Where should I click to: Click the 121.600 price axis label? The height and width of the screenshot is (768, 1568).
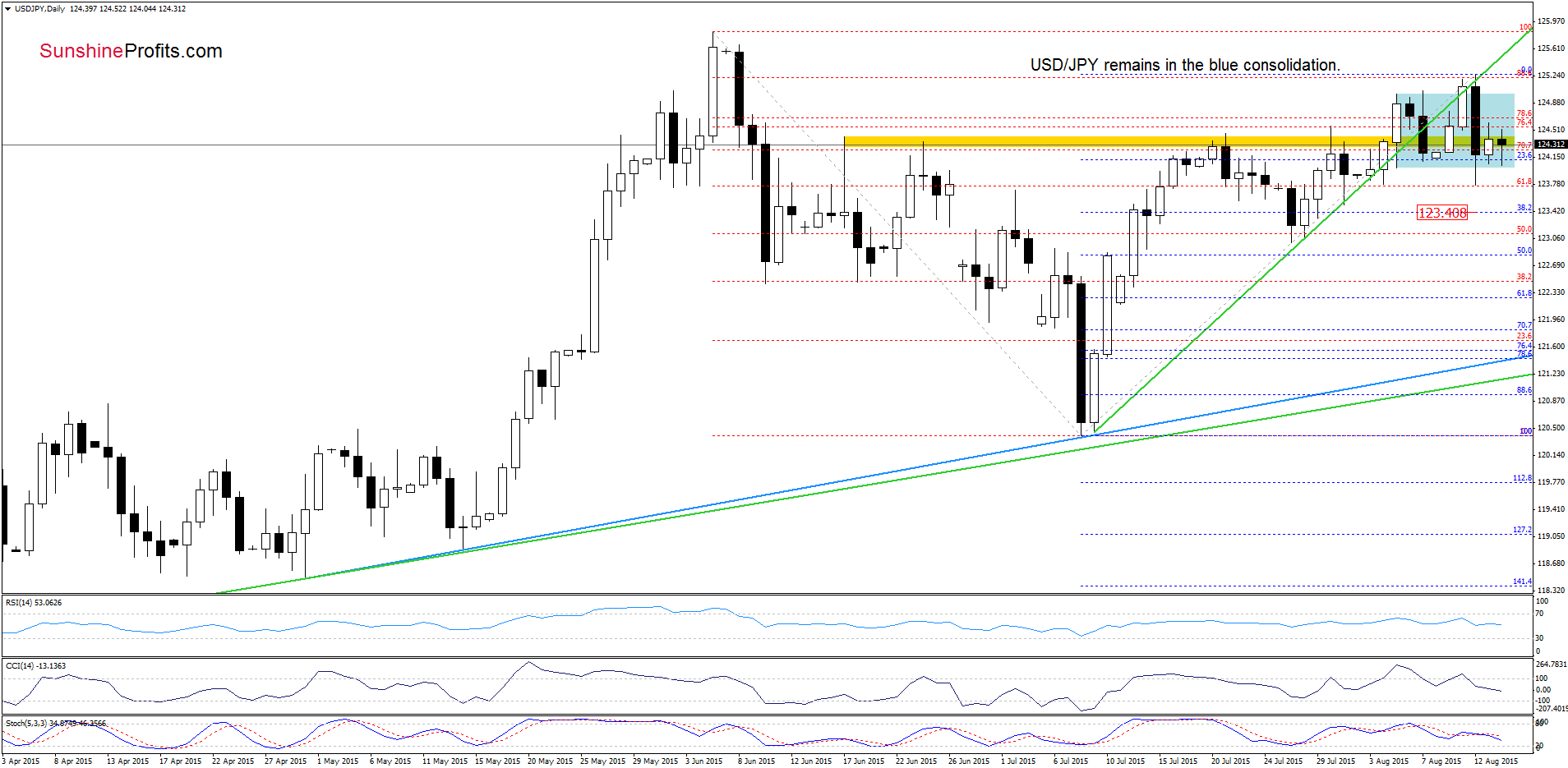1551,347
